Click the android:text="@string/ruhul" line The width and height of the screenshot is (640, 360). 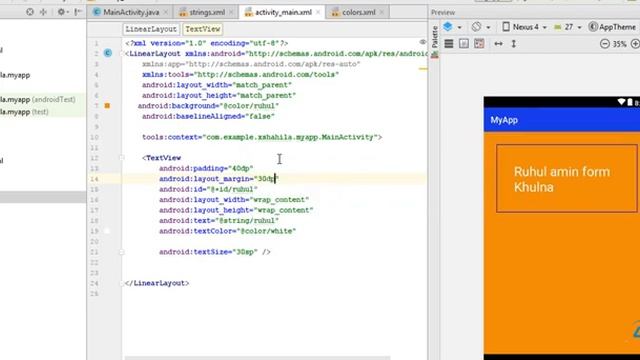point(219,220)
